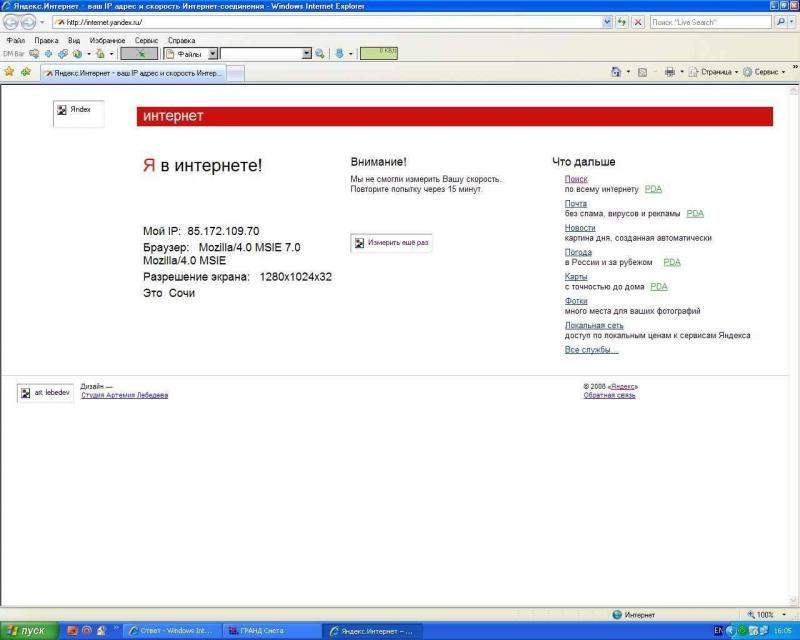Click the Windows пуск Start button

tap(29, 631)
